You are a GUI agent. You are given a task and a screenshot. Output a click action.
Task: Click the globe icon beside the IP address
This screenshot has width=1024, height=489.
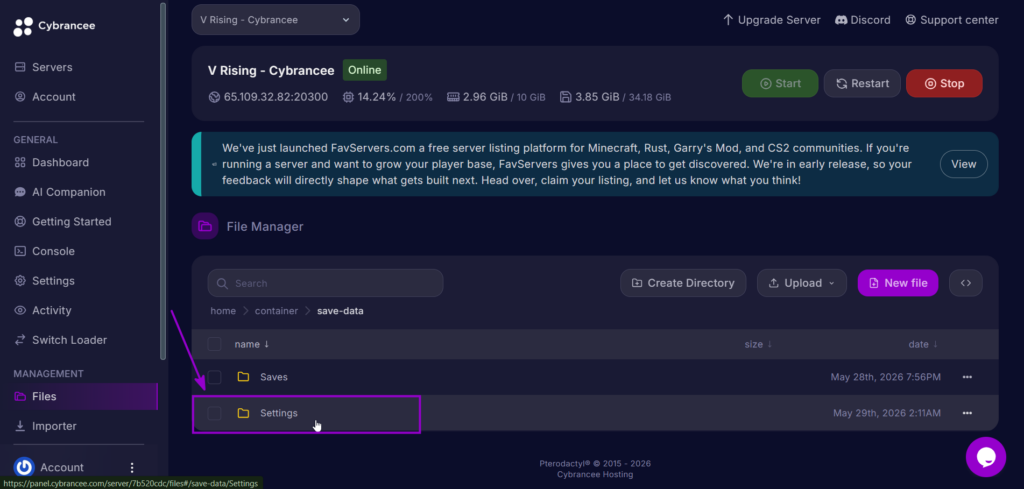(214, 97)
